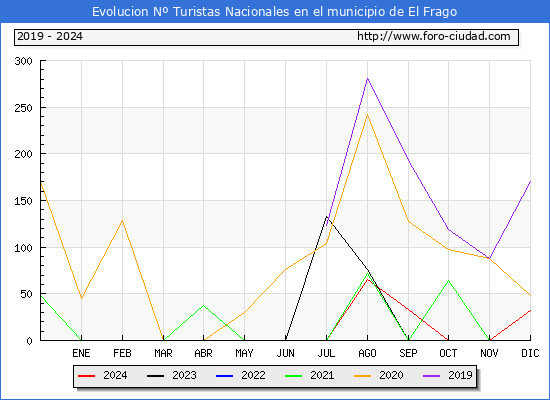Click the NOV month axis label
The image size is (550, 400).
[489, 353]
